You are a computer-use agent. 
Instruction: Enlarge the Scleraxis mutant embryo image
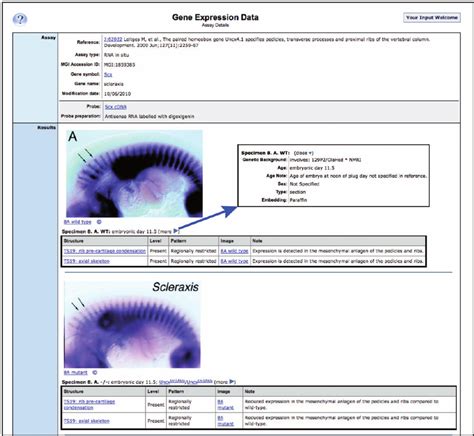pyautogui.click(x=132, y=324)
